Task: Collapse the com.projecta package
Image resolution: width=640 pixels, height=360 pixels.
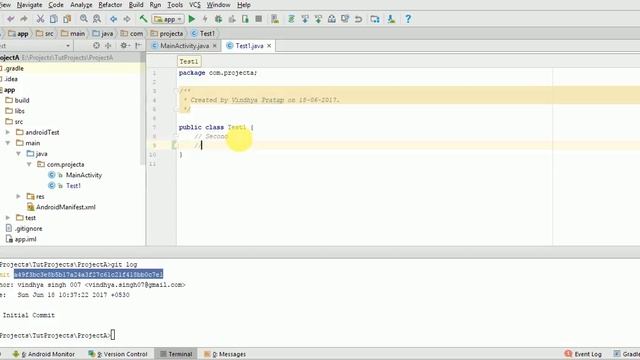Action: pyautogui.click(x=29, y=164)
